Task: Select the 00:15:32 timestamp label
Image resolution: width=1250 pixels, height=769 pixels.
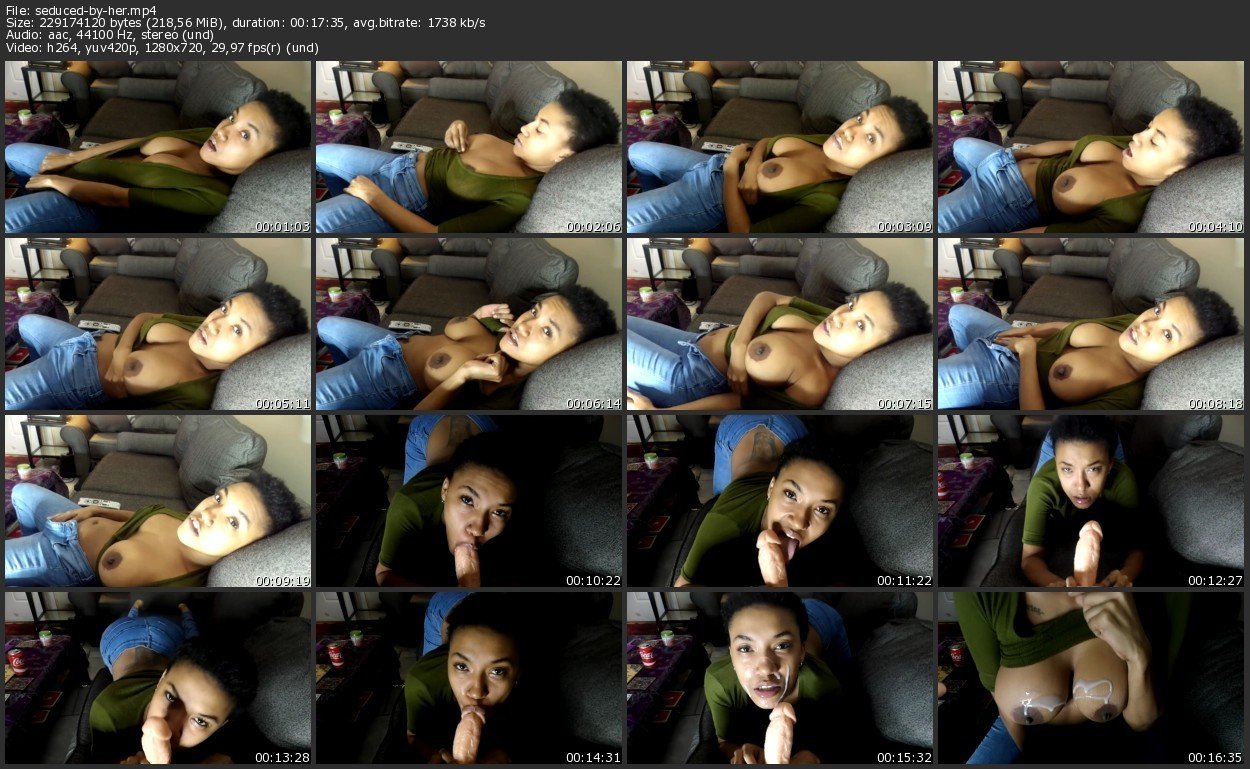Action: [905, 756]
